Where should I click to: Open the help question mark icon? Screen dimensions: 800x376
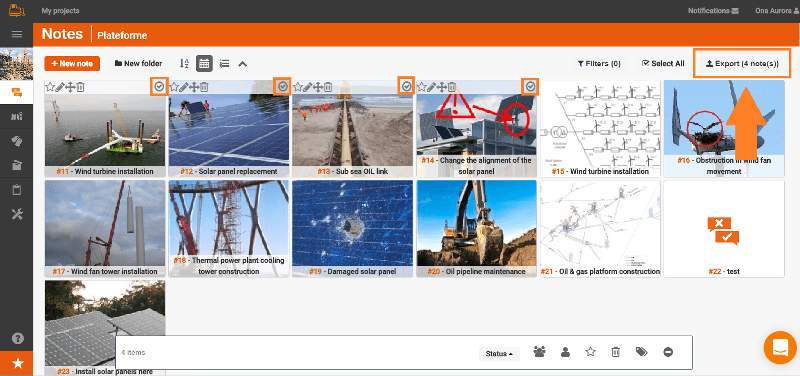17,339
